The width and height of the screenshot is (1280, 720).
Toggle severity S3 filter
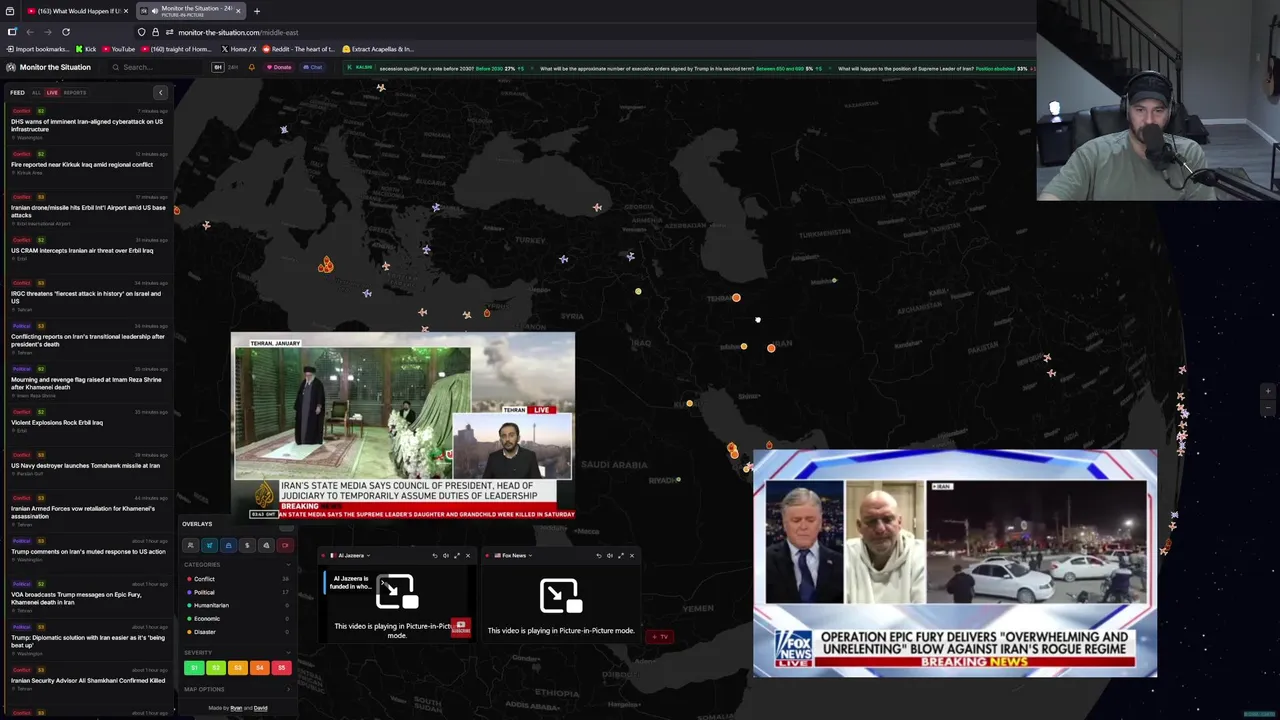238,667
